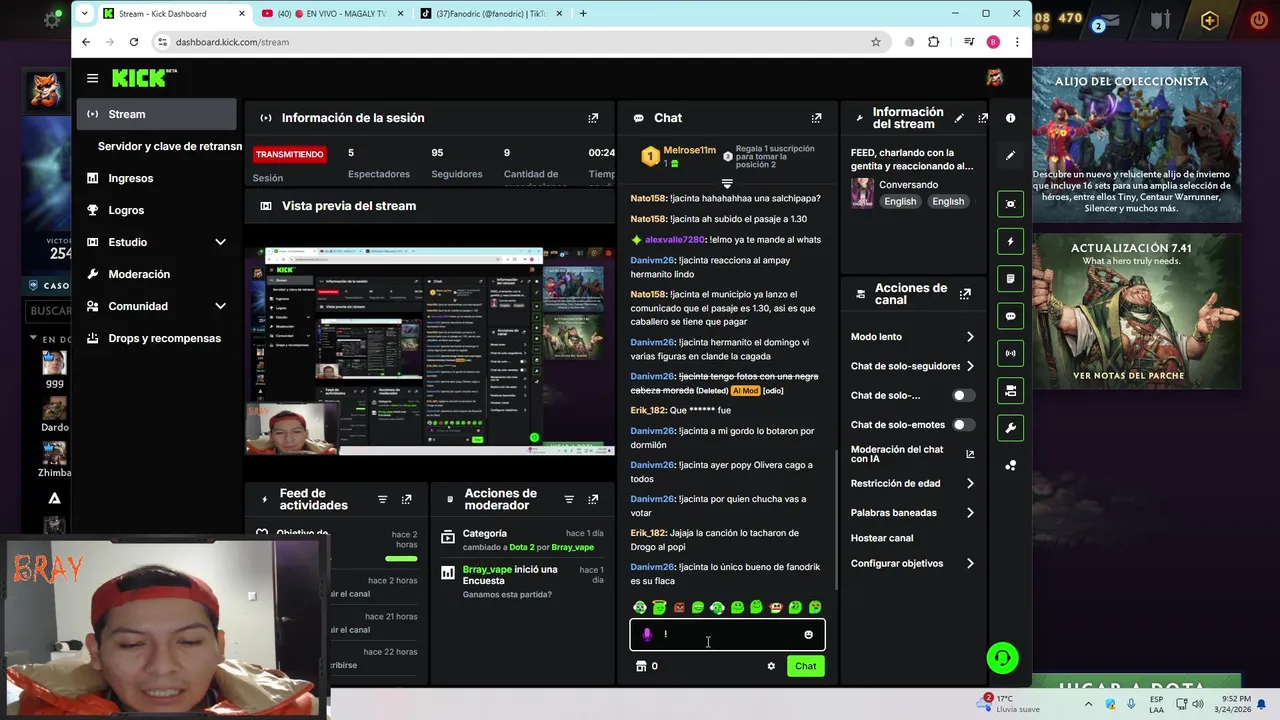Edit stream info with pencil icon in panel header
The width and height of the screenshot is (1280, 720).
click(x=959, y=118)
